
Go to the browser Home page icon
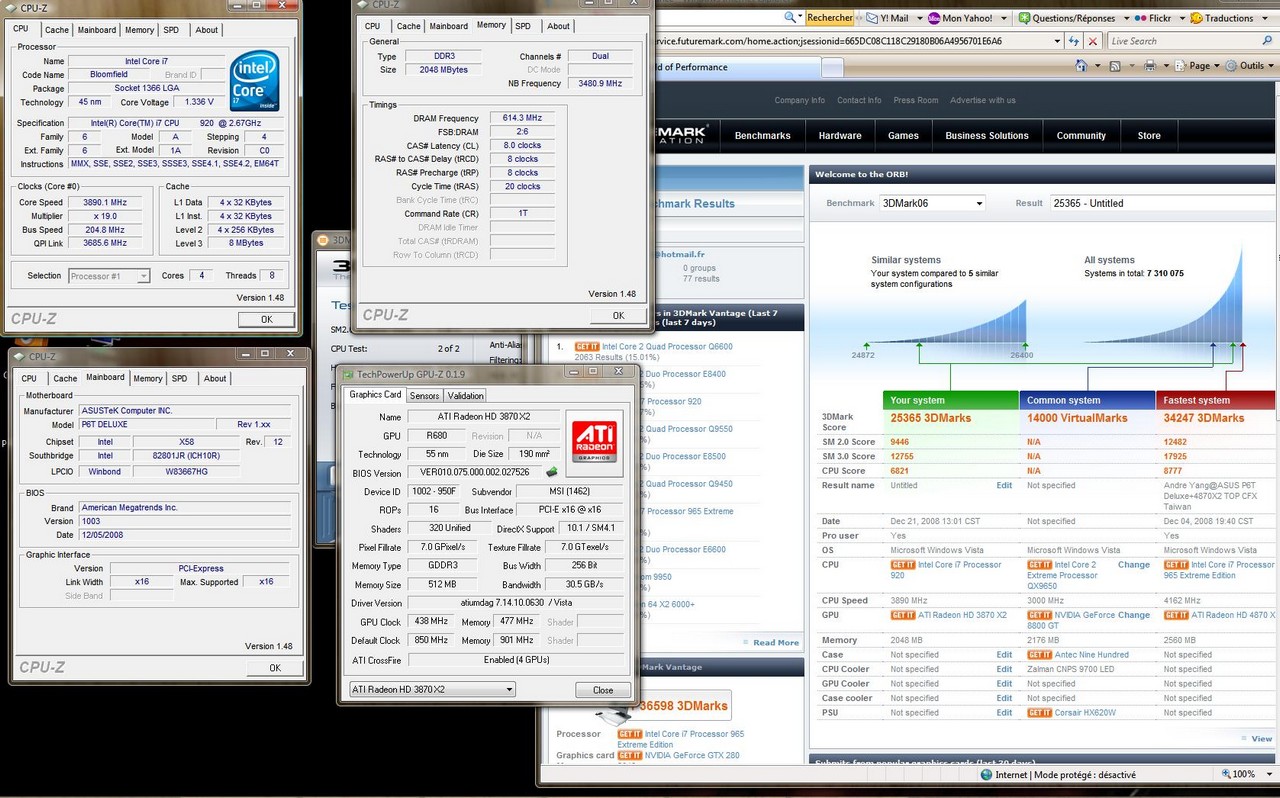tap(1080, 65)
